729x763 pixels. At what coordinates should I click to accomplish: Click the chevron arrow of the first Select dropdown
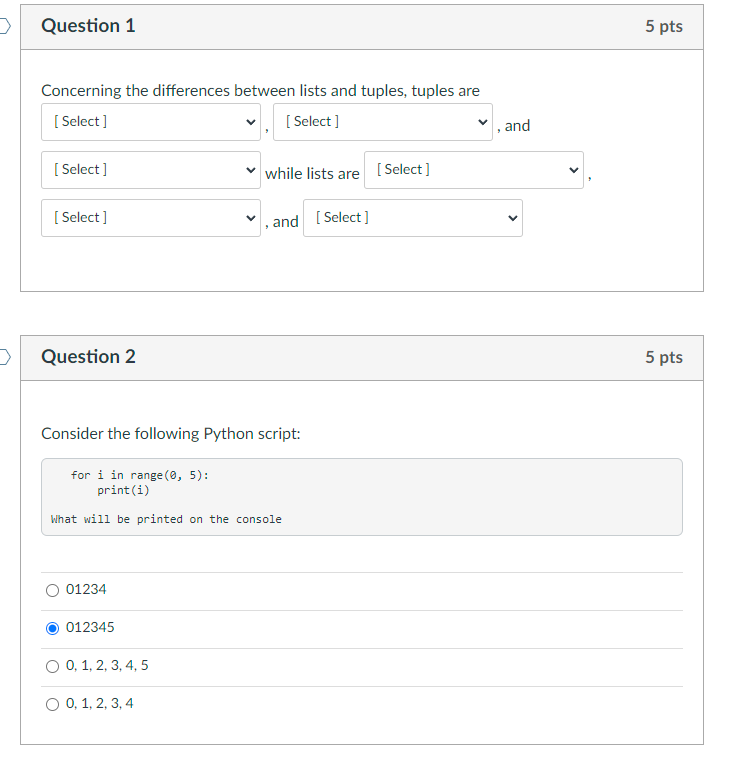click(x=251, y=122)
